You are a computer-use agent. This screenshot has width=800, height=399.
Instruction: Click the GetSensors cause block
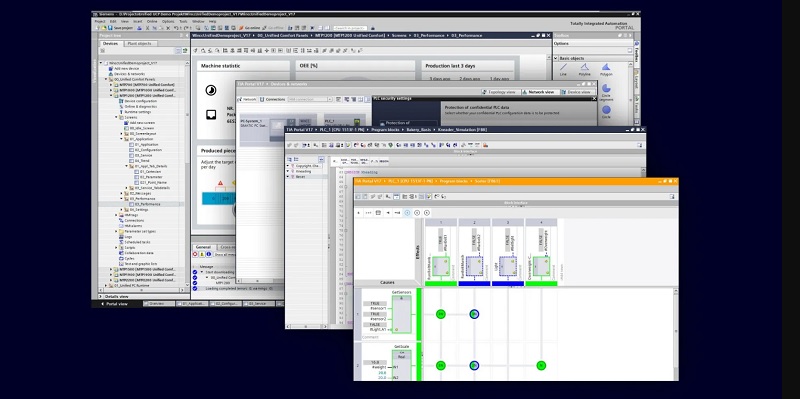402,313
